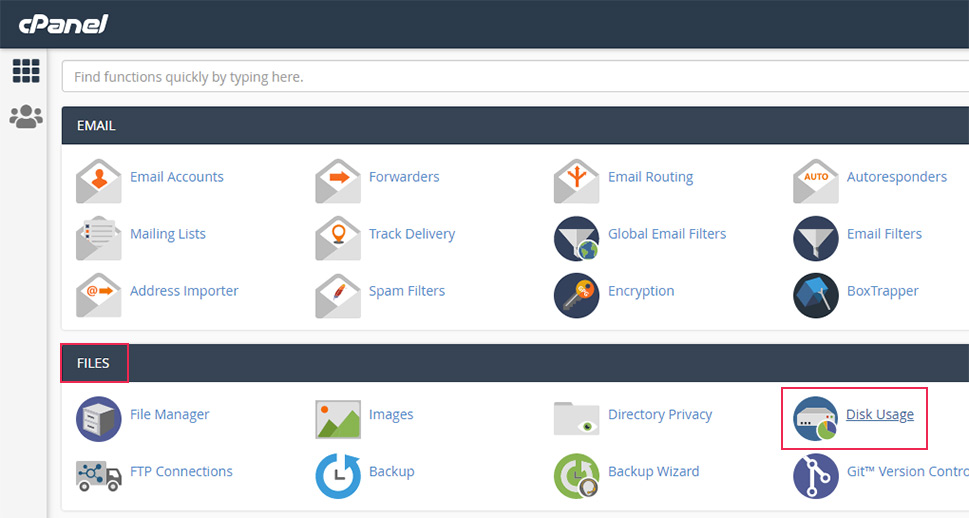
Task: Click the Forwarders envelope icon
Action: [x=338, y=181]
